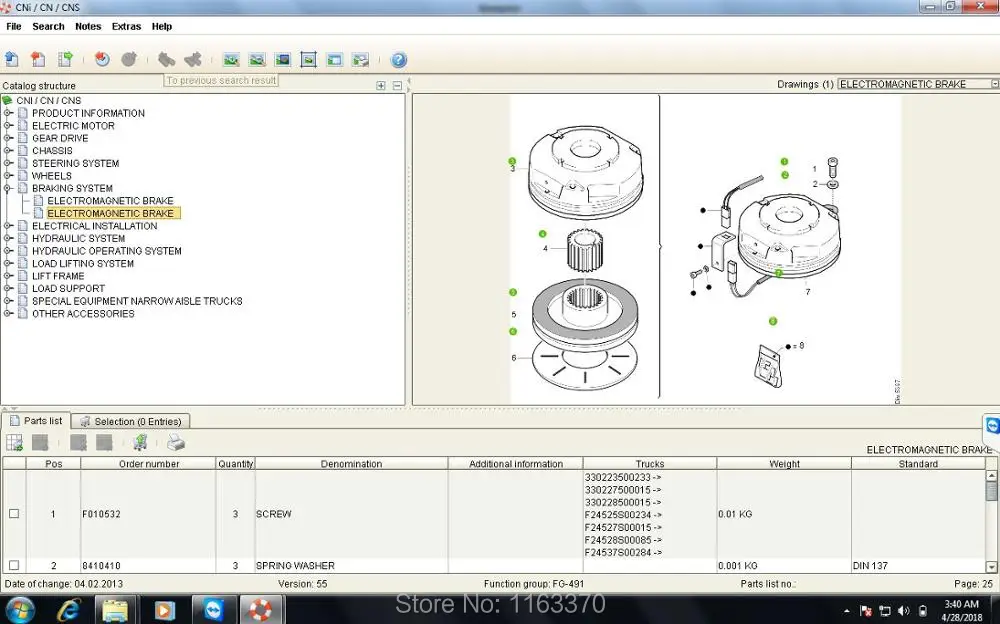Image resolution: width=1000 pixels, height=624 pixels.
Task: Click the blue up-arrow page toolbar icon
Action: (11, 59)
